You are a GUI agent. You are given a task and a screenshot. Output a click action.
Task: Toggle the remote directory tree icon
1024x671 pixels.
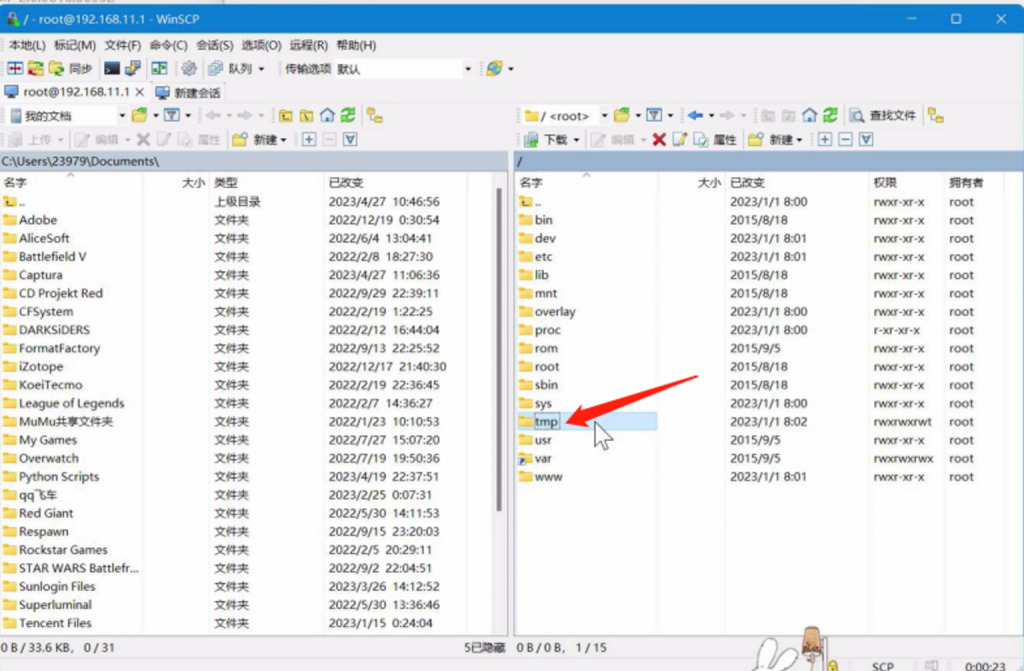(x=936, y=116)
